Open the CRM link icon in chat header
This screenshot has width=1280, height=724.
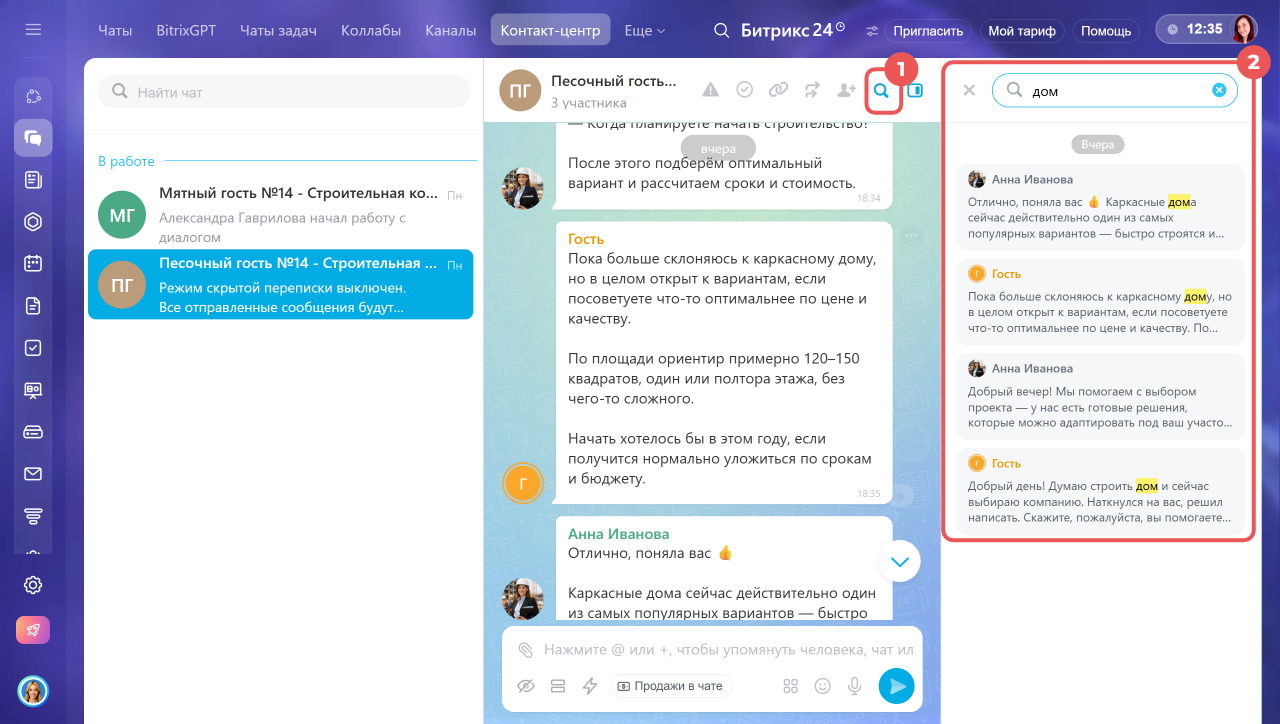coord(778,90)
